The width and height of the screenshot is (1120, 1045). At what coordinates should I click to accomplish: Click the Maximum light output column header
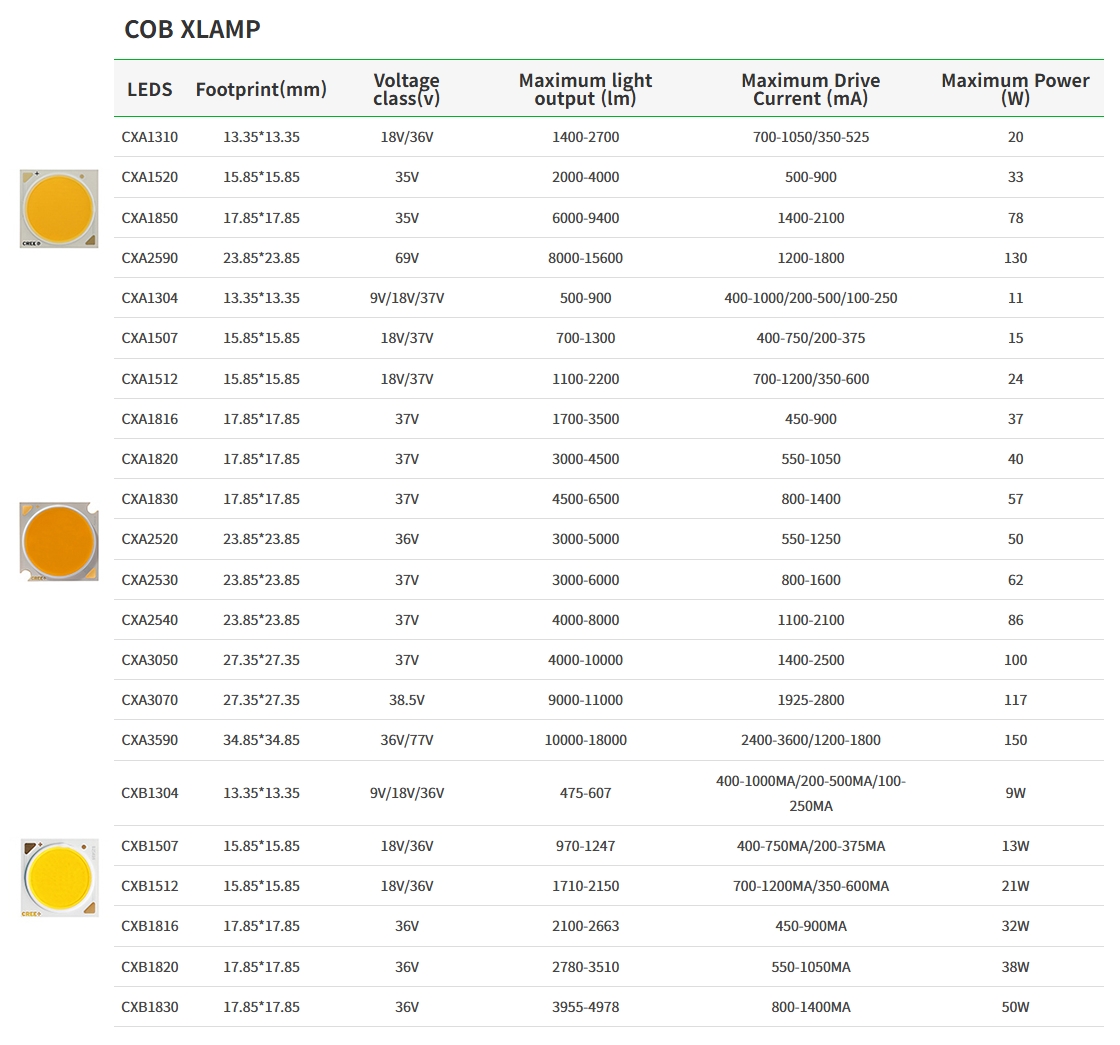pyautogui.click(x=585, y=89)
